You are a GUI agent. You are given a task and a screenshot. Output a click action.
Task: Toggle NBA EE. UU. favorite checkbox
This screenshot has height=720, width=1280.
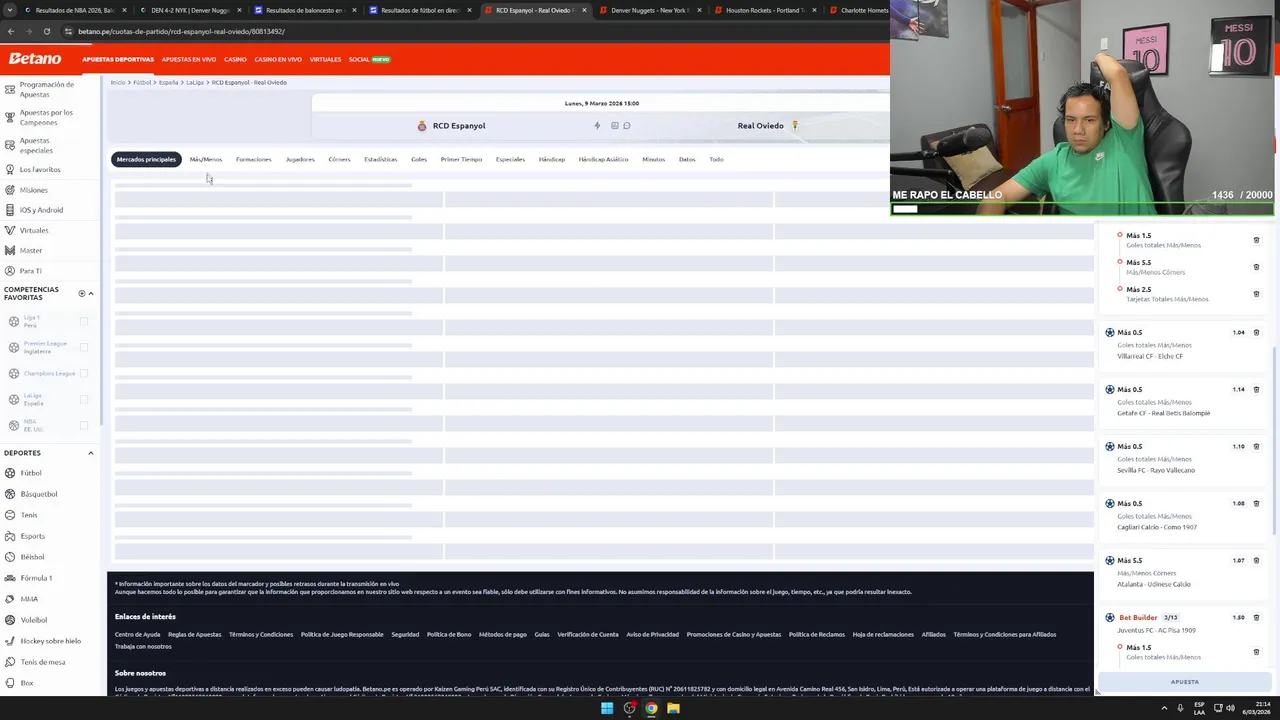coord(84,426)
